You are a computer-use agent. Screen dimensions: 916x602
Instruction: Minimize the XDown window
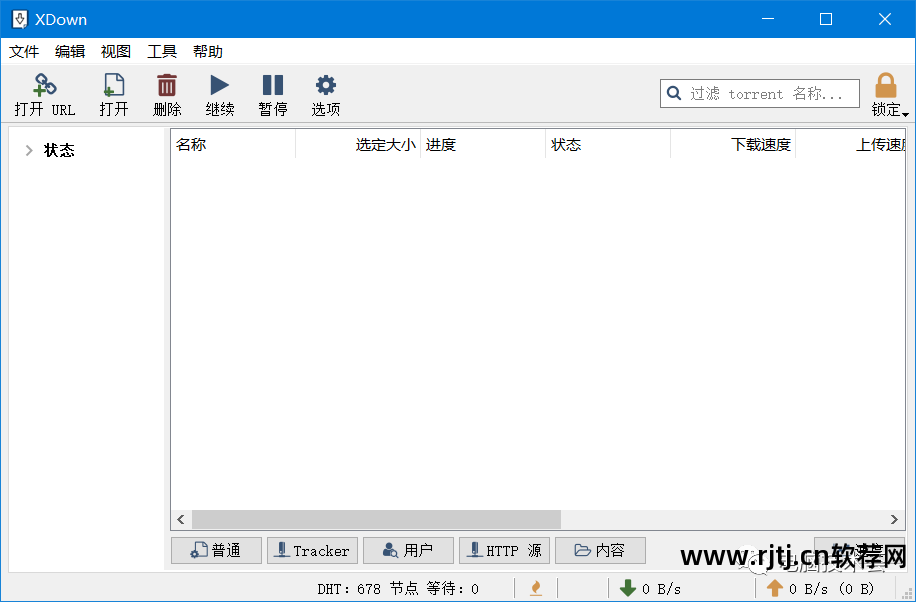pos(768,19)
